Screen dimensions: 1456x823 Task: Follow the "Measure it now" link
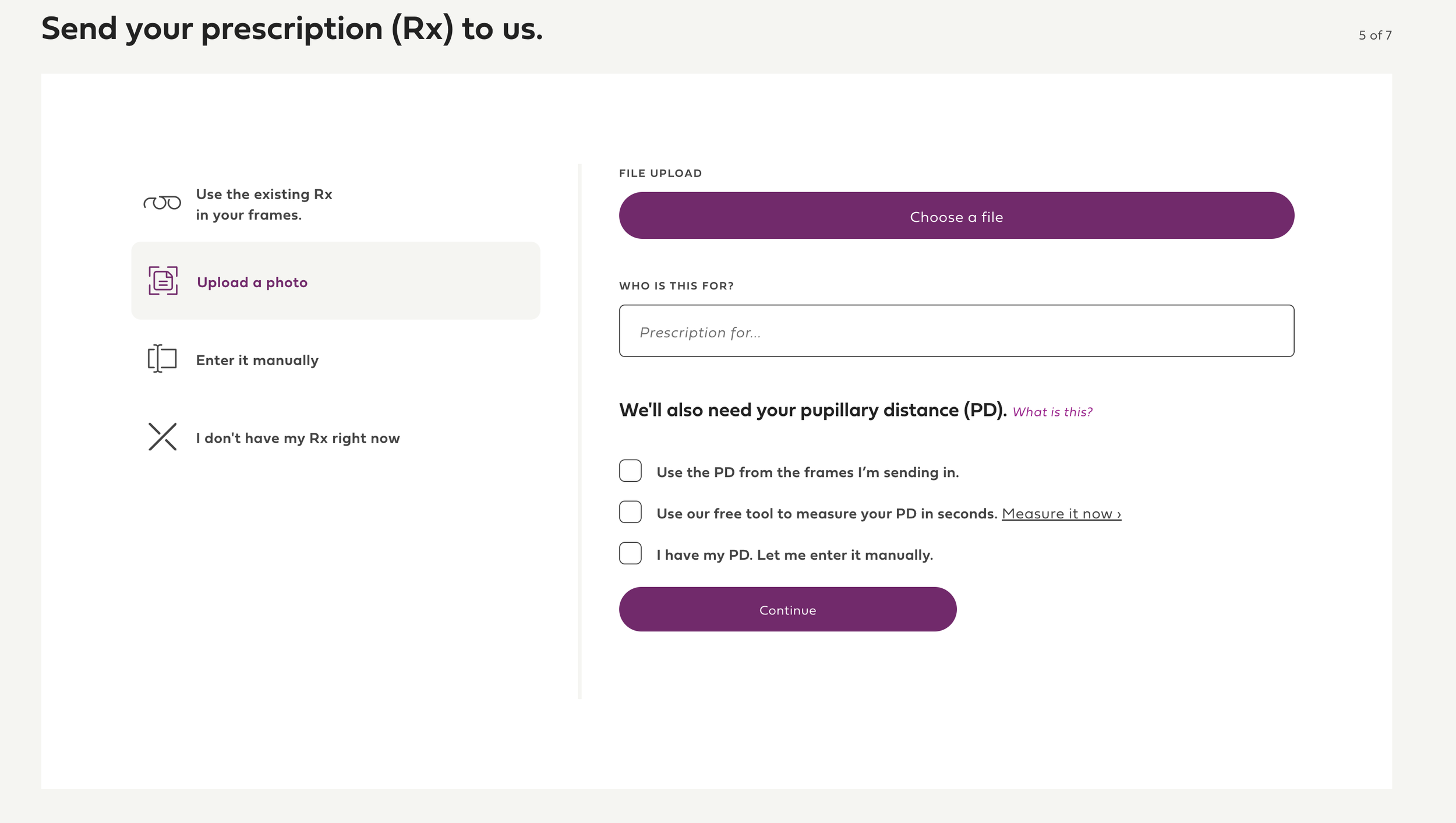pyautogui.click(x=1061, y=514)
